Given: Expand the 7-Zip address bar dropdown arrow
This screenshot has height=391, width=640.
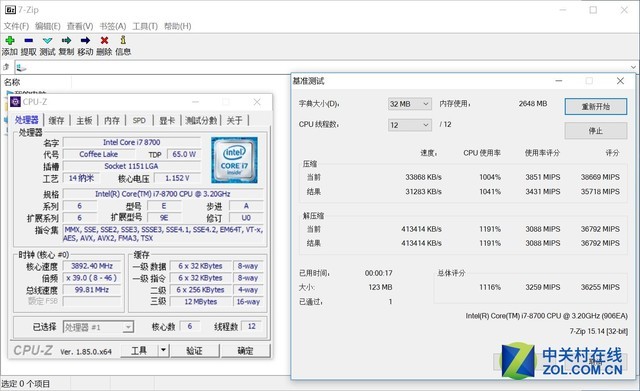Looking at the screenshot, I should (x=633, y=67).
